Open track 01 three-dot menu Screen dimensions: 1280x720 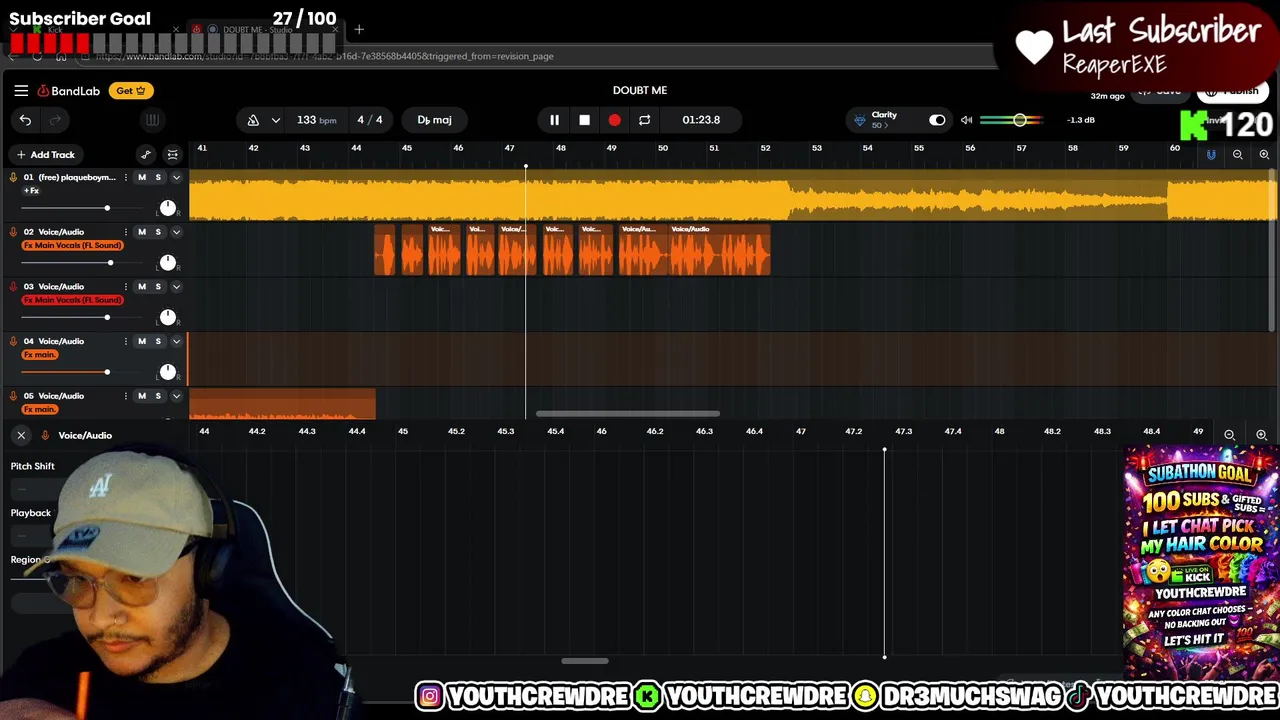coord(126,177)
